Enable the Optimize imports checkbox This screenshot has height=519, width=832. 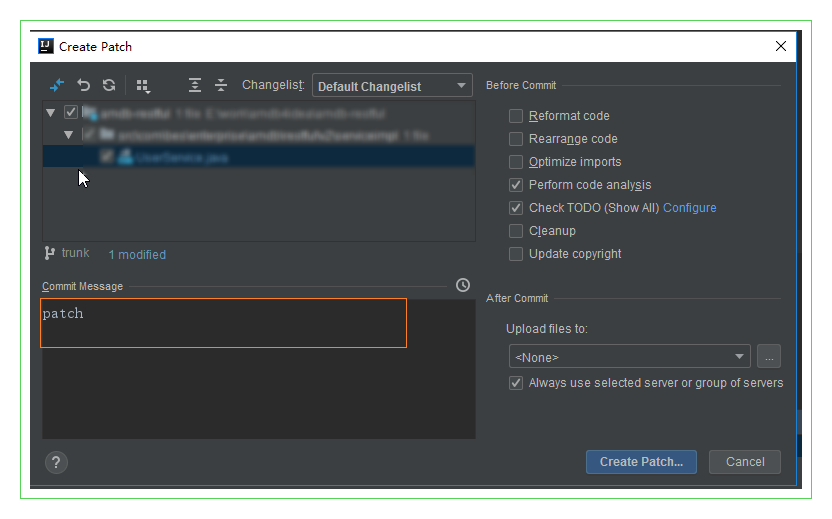click(x=516, y=162)
